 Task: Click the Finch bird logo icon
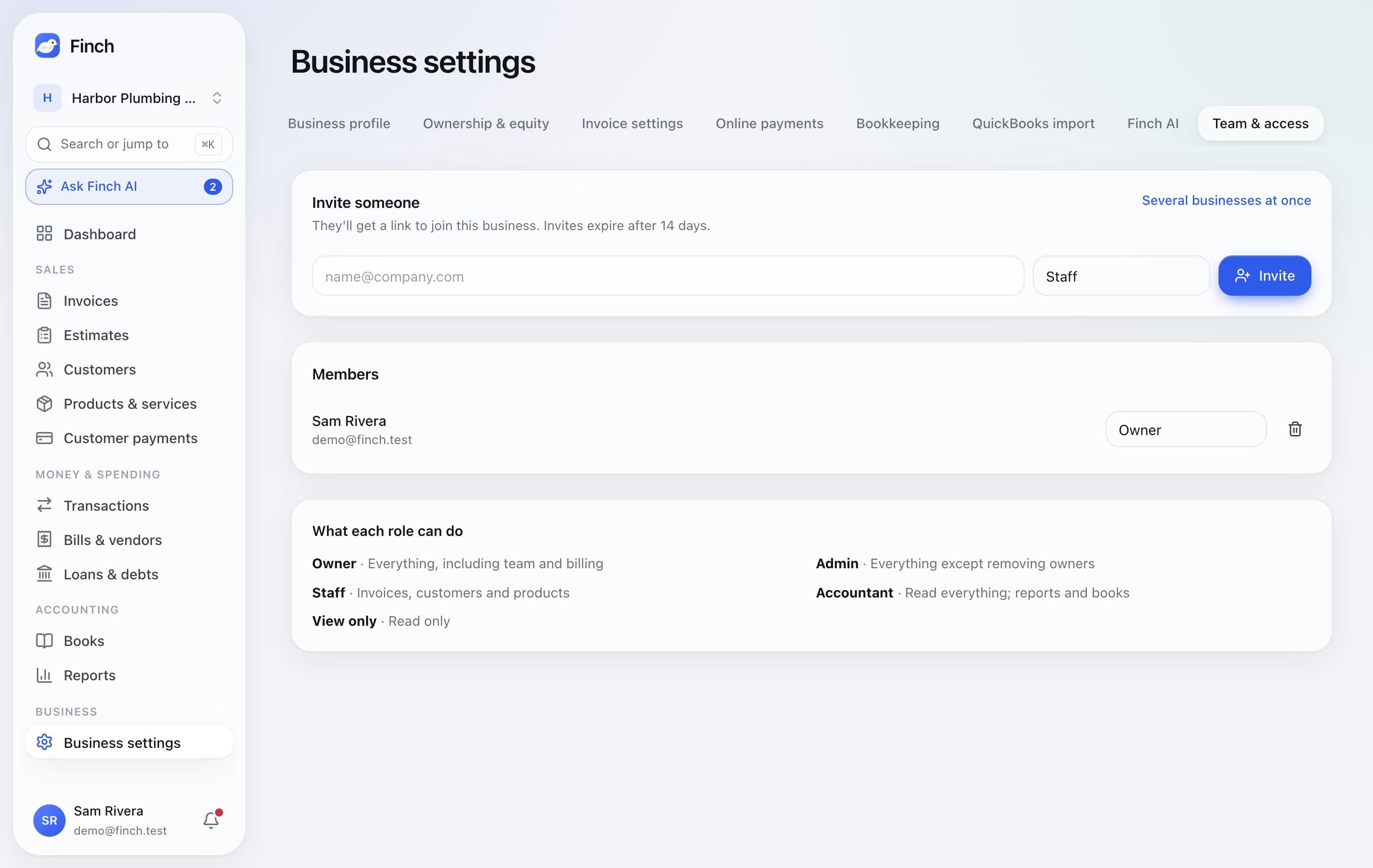coord(47,45)
